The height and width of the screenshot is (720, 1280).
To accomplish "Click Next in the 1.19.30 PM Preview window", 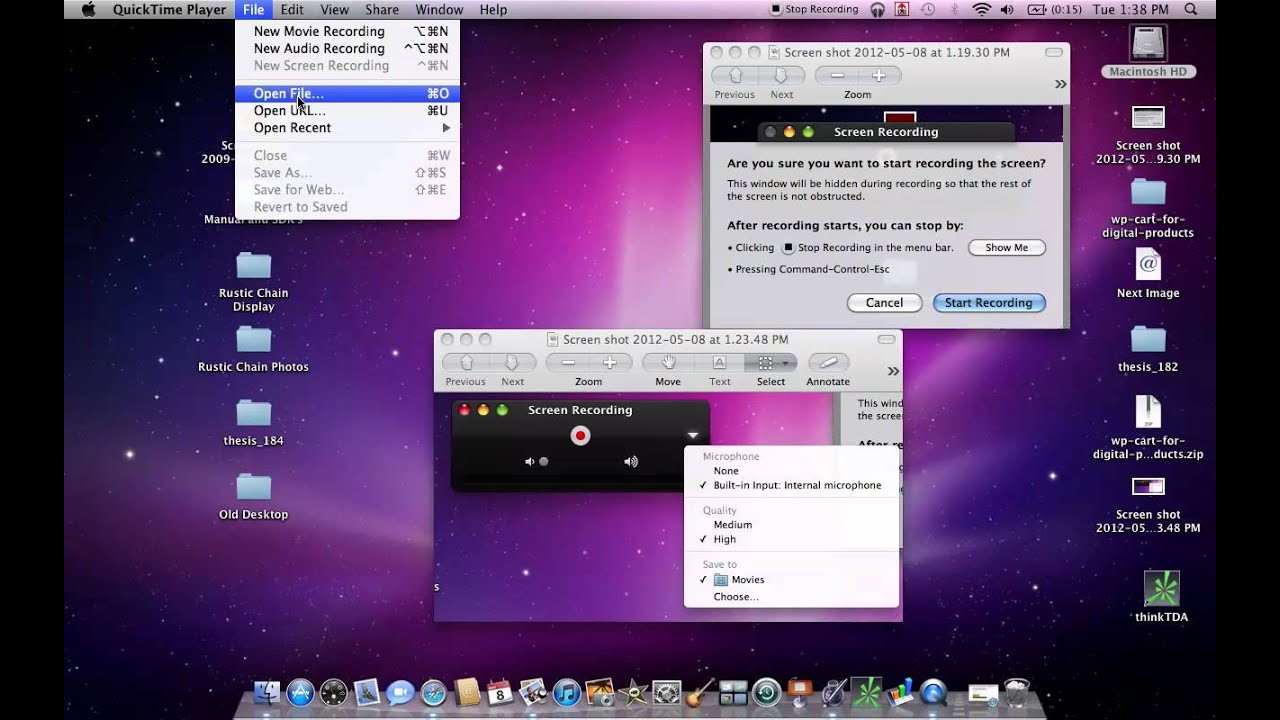I will [782, 76].
